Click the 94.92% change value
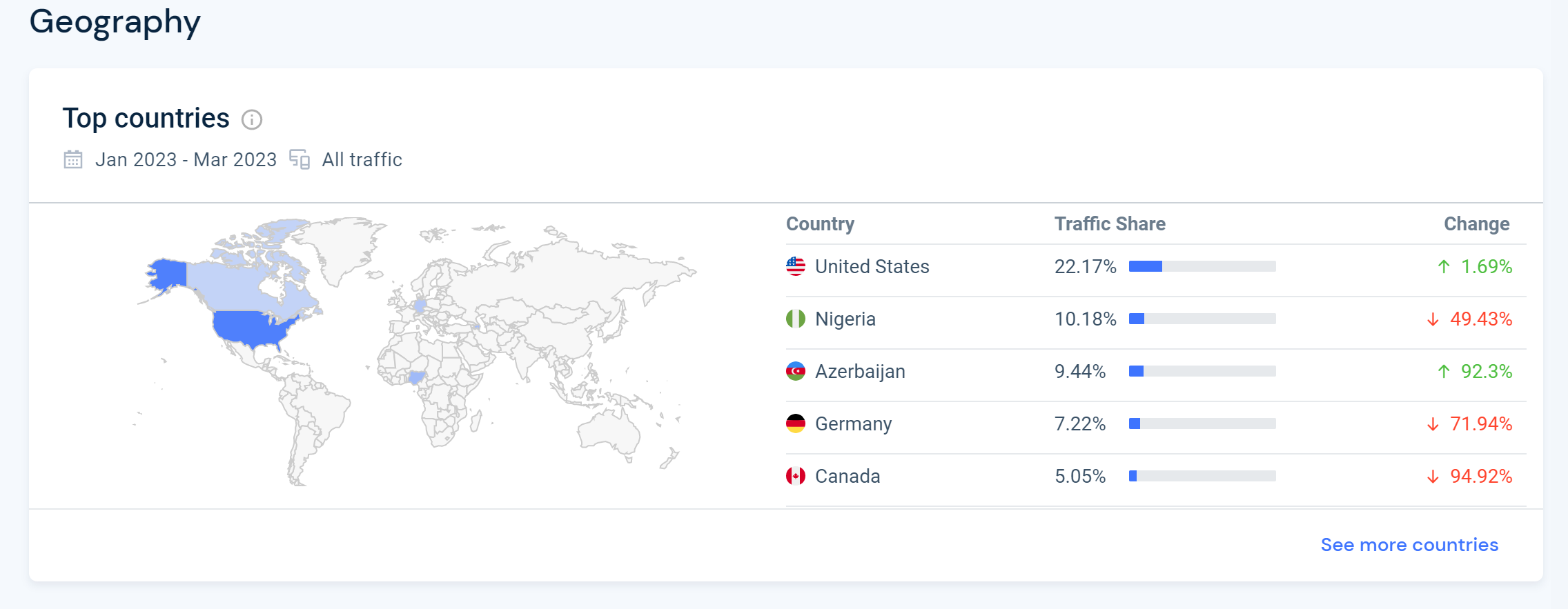This screenshot has height=609, width=1568. click(1481, 476)
